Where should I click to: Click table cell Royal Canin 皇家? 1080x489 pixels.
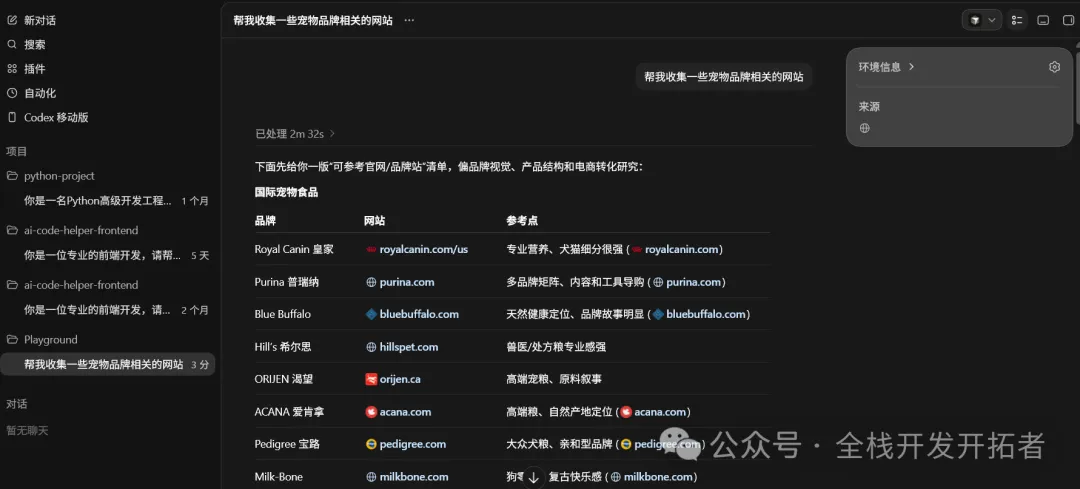click(x=294, y=249)
